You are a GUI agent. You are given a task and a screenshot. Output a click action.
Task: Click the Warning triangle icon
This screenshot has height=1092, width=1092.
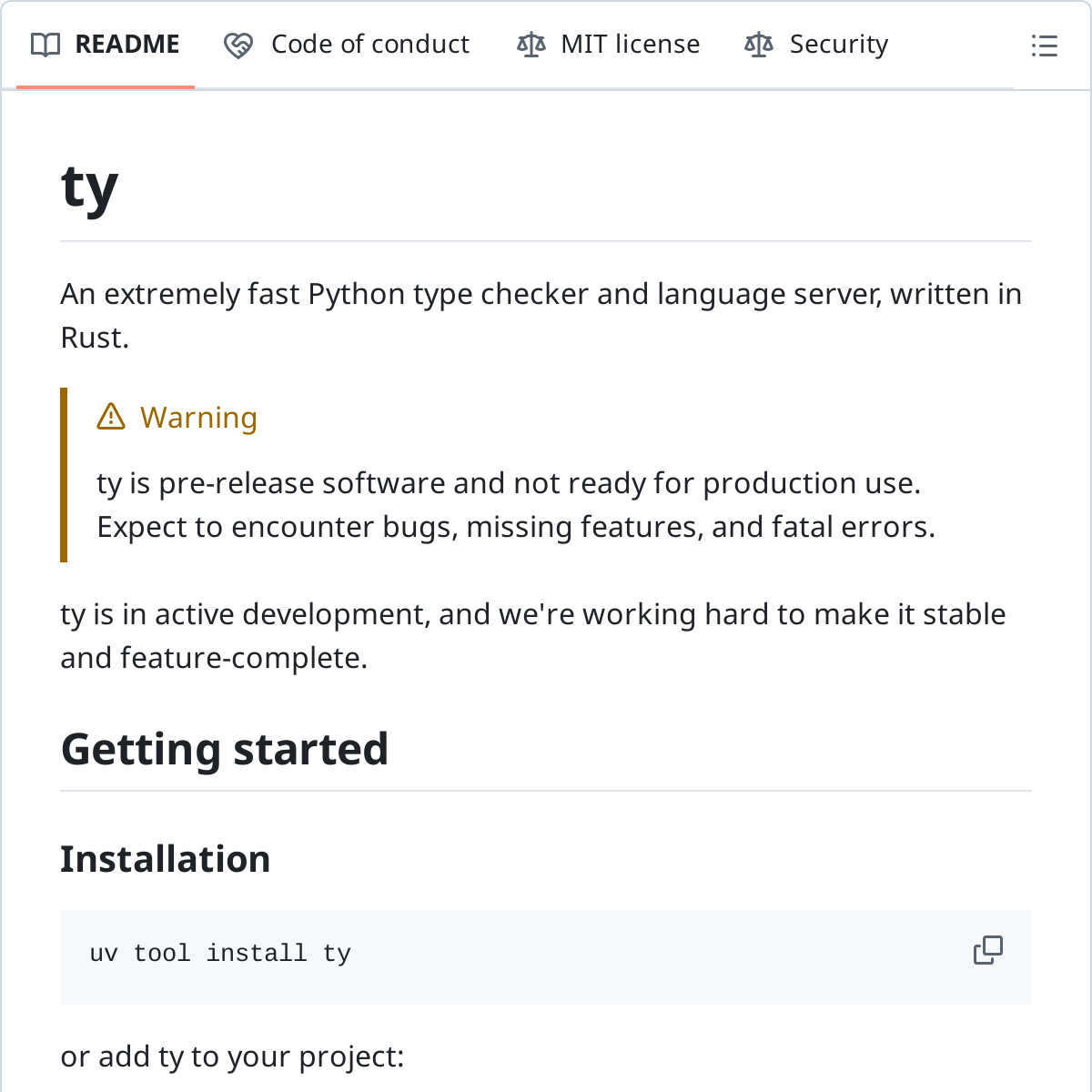pos(111,417)
